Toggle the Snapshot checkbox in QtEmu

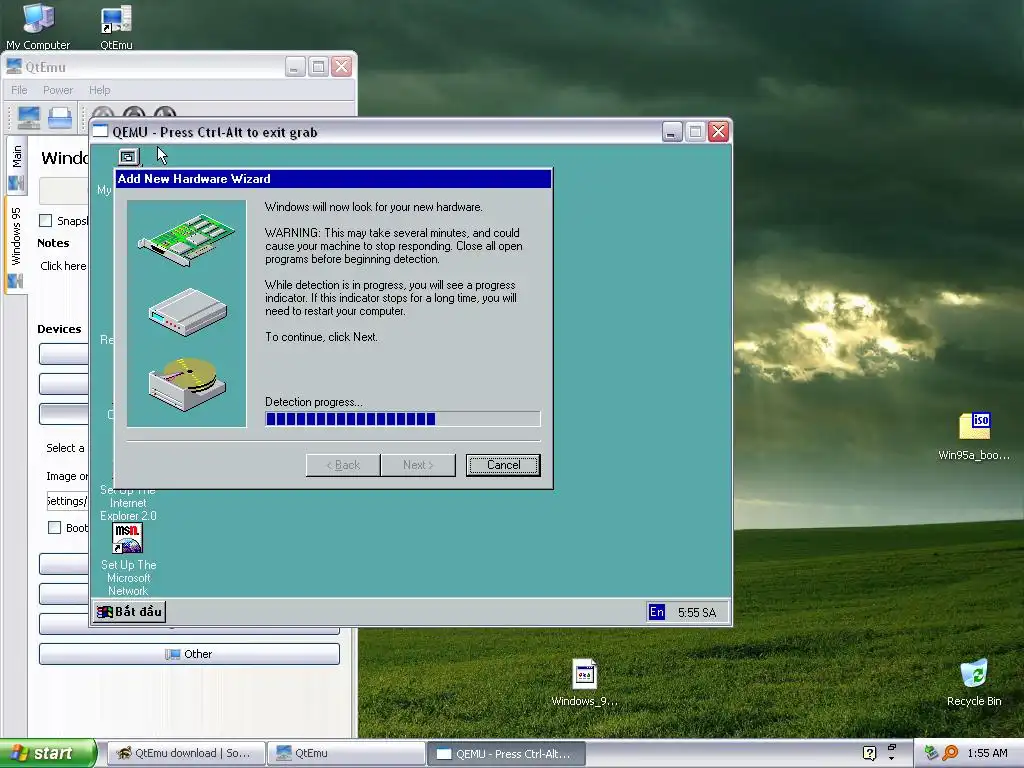coord(46,221)
